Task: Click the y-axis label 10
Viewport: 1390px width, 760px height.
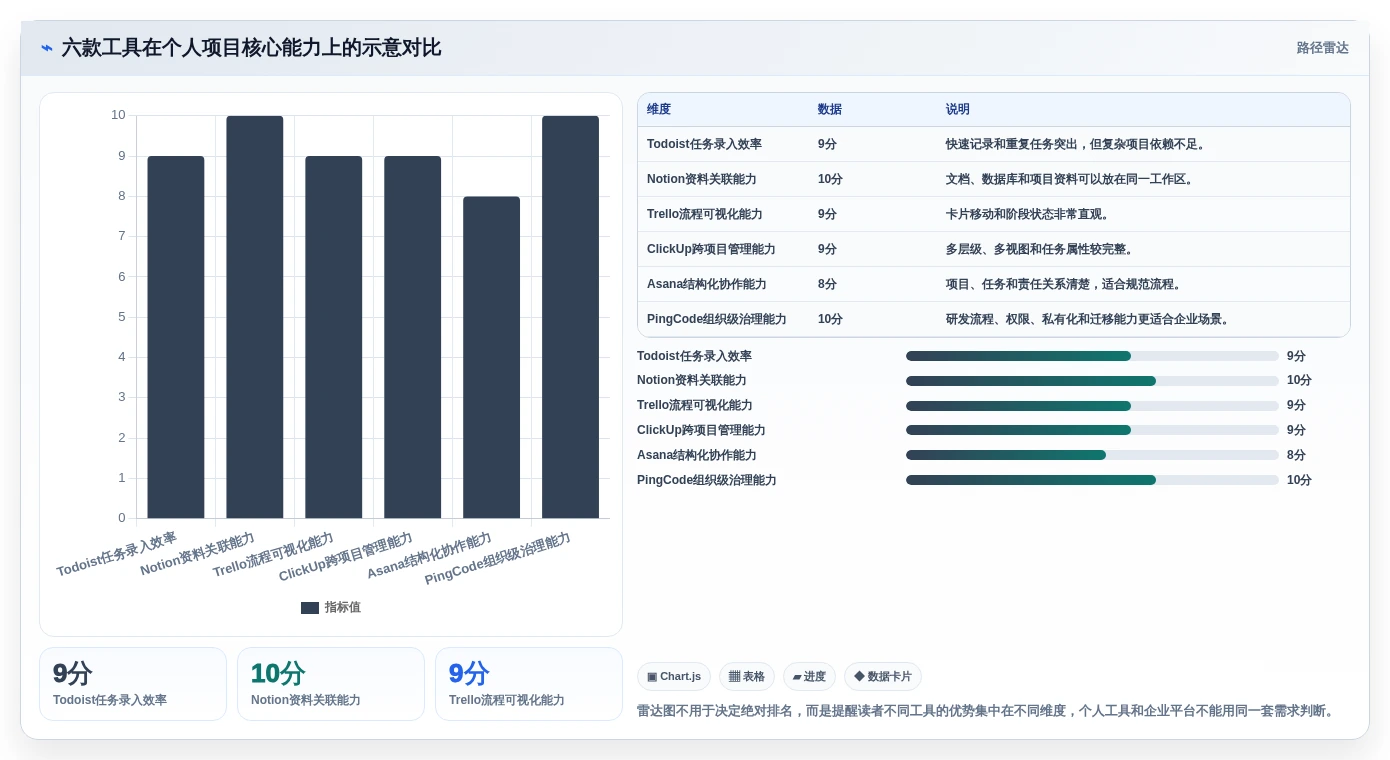Action: (x=118, y=115)
